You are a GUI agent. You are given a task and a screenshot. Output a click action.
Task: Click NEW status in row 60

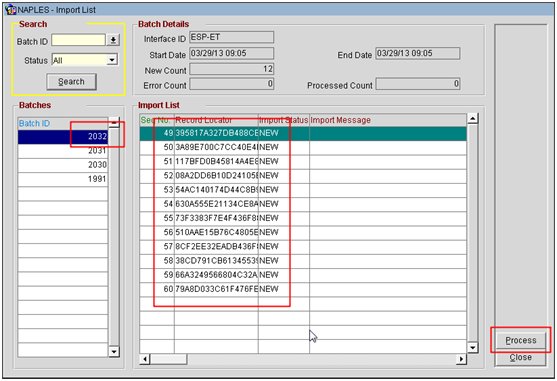pyautogui.click(x=284, y=290)
